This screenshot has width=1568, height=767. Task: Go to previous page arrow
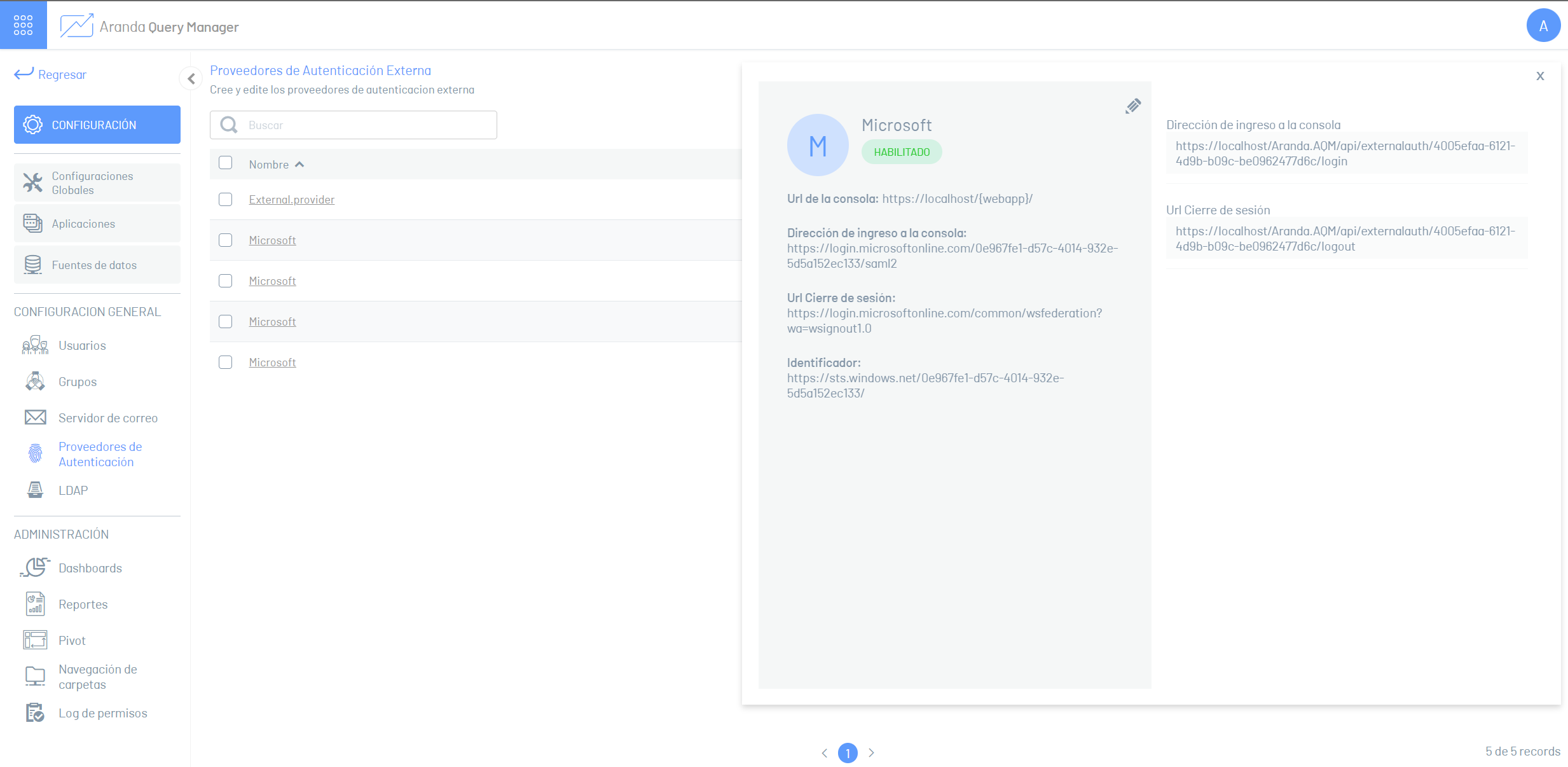824,752
